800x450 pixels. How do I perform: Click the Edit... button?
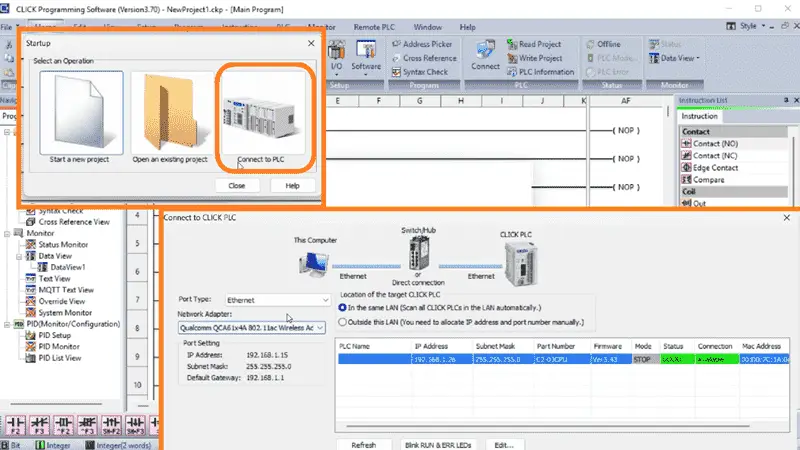pyautogui.click(x=504, y=445)
